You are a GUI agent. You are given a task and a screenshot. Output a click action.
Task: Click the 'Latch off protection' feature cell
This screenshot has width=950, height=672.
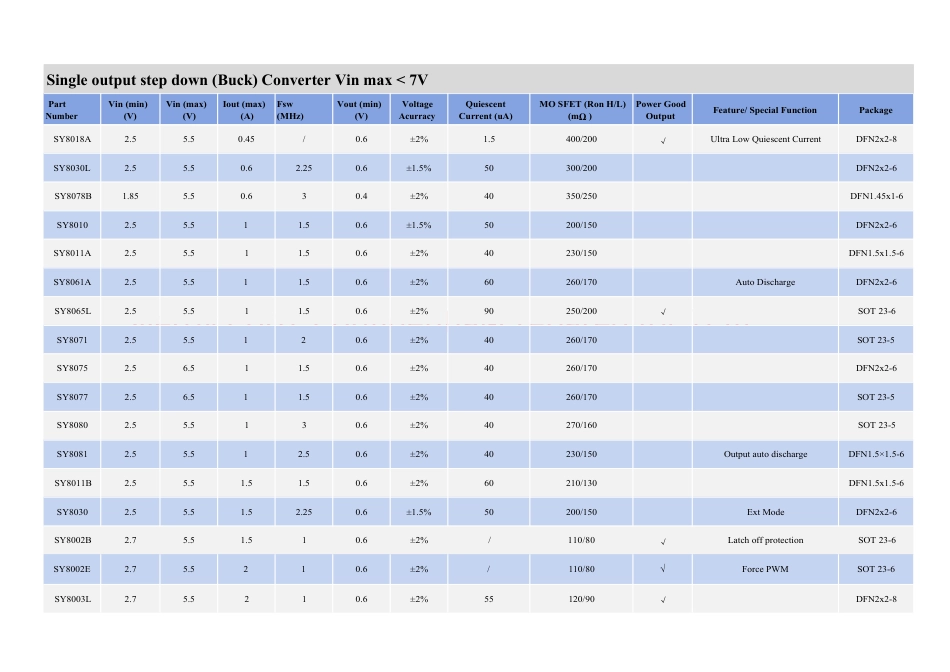pyautogui.click(x=765, y=540)
